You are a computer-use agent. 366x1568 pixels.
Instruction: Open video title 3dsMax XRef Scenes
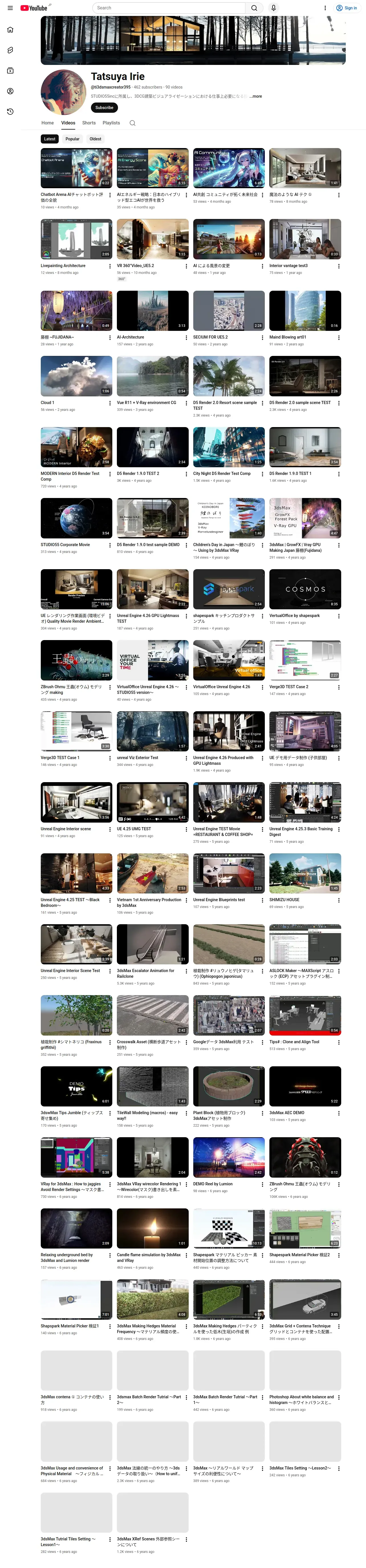[149, 1542]
